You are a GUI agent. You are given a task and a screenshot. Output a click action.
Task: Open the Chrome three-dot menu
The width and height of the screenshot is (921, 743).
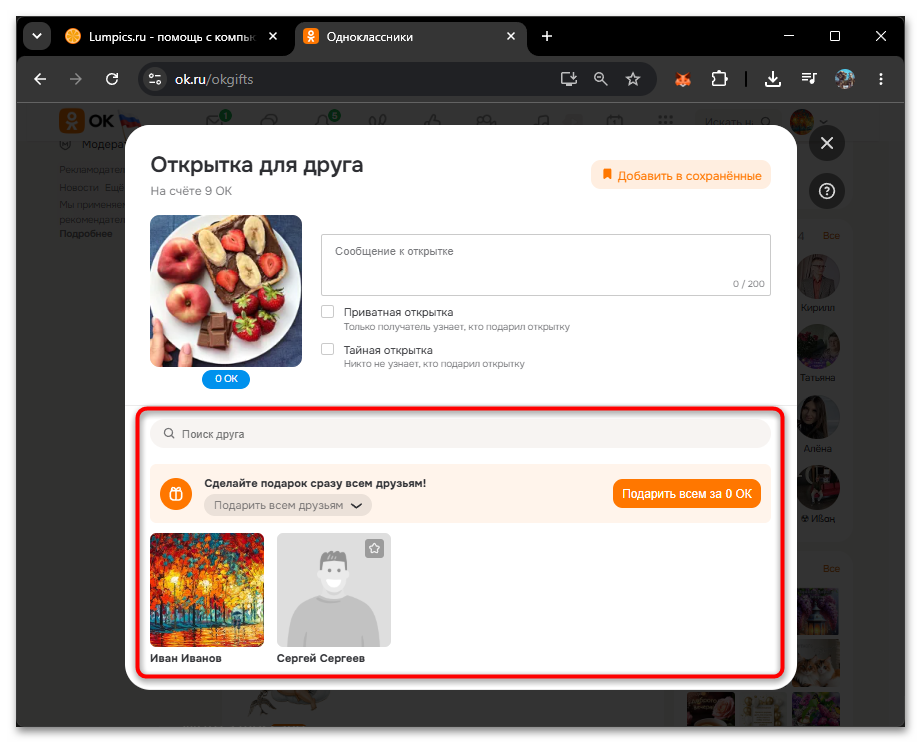pos(880,79)
